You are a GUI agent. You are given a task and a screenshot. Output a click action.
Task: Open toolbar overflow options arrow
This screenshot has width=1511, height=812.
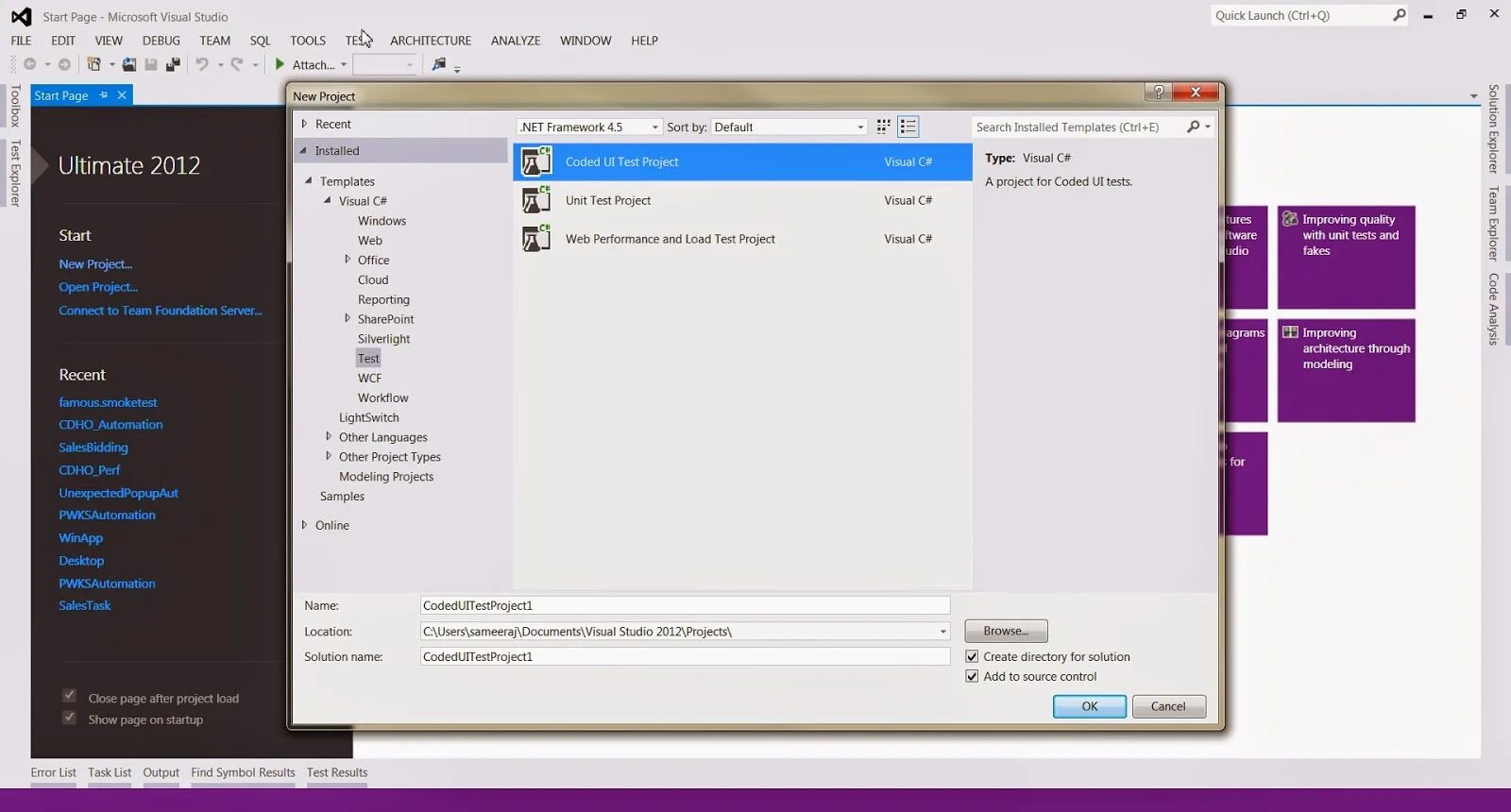[x=457, y=68]
